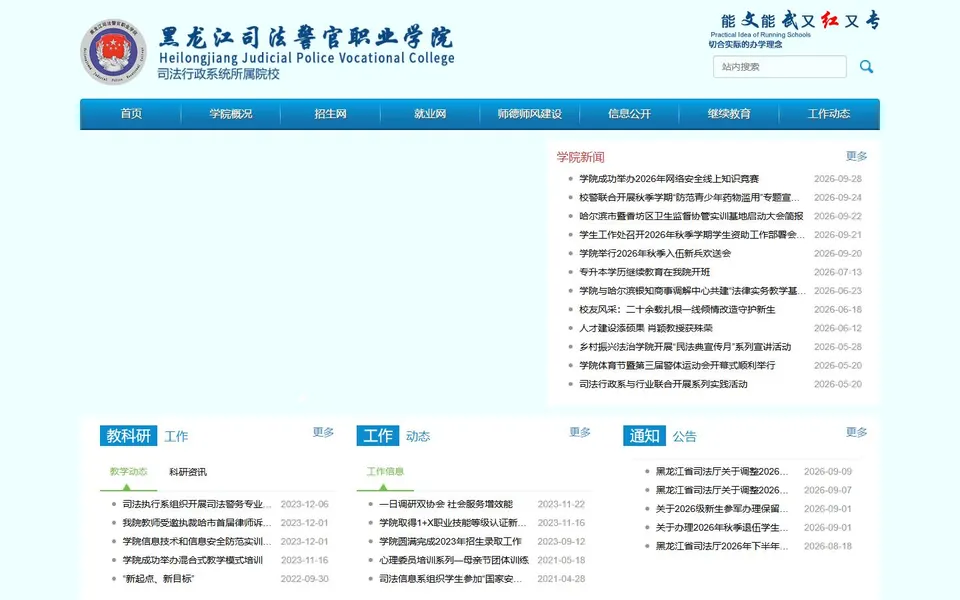
Task: Go to 招生网 in navigation bar
Action: click(x=331, y=114)
